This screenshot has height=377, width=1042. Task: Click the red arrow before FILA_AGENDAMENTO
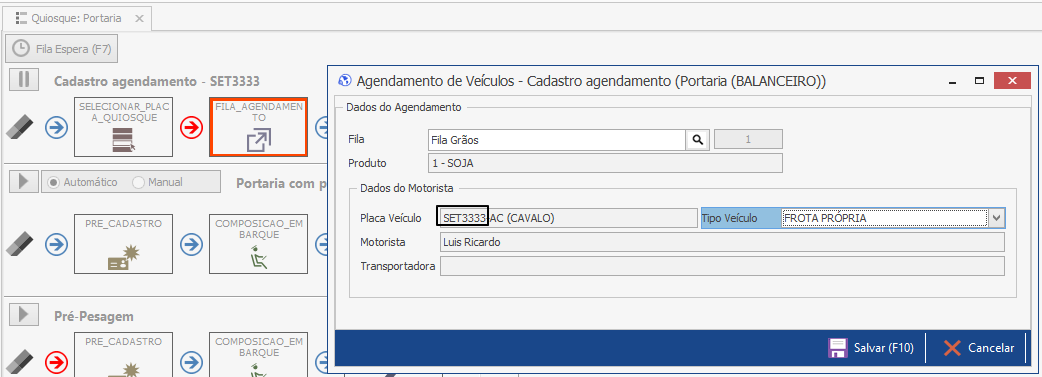[192, 127]
